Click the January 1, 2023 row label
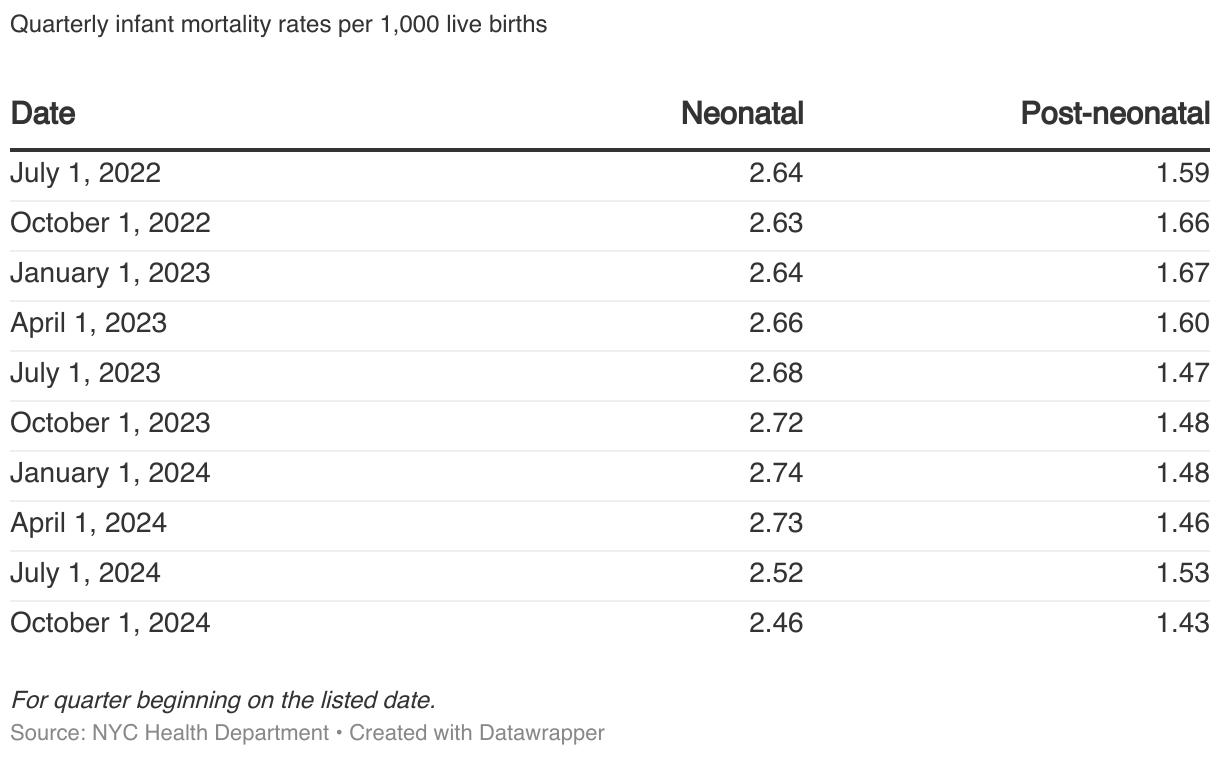The height and width of the screenshot is (758, 1220). click(110, 273)
